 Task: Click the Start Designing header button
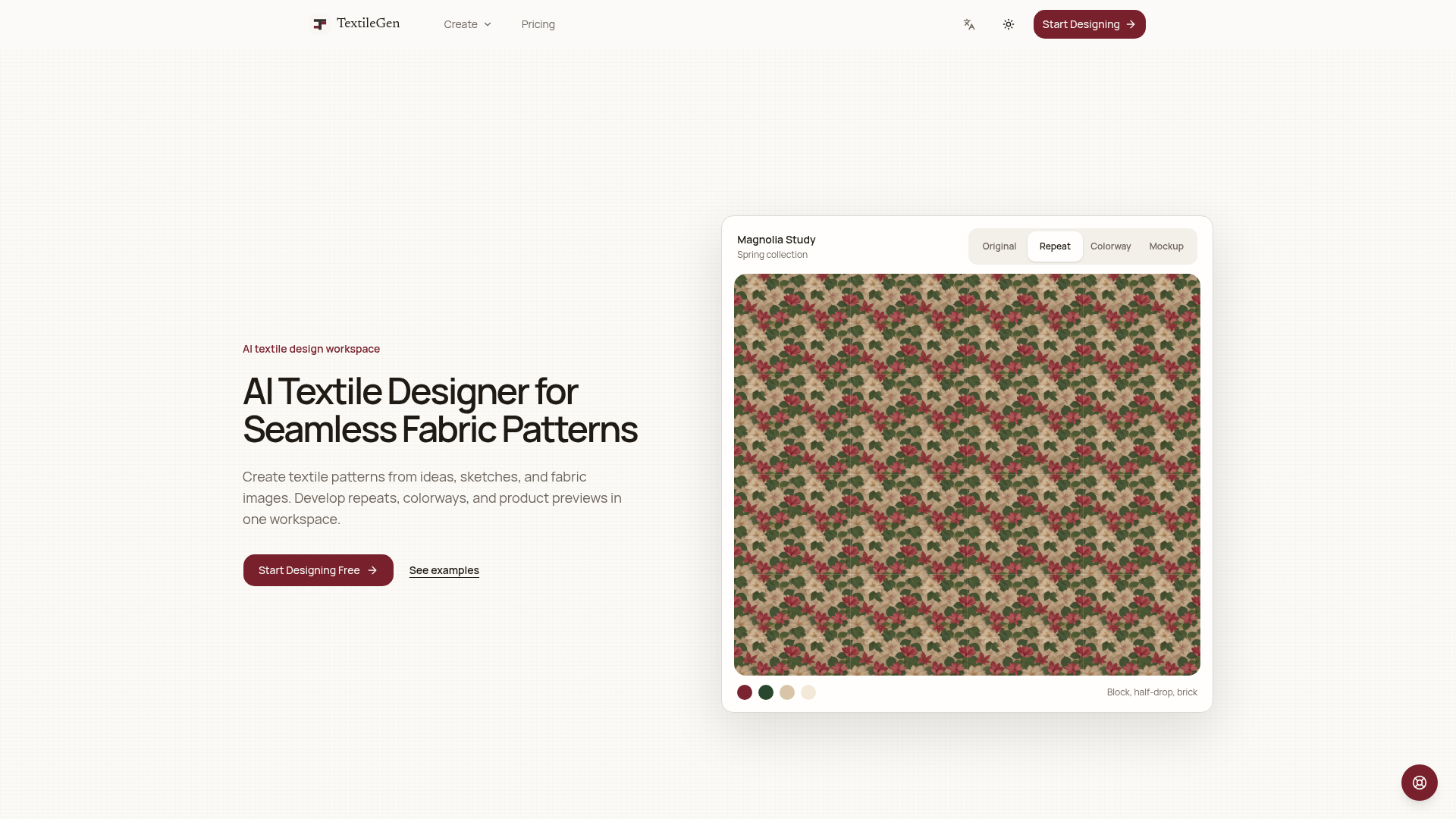1089,24
